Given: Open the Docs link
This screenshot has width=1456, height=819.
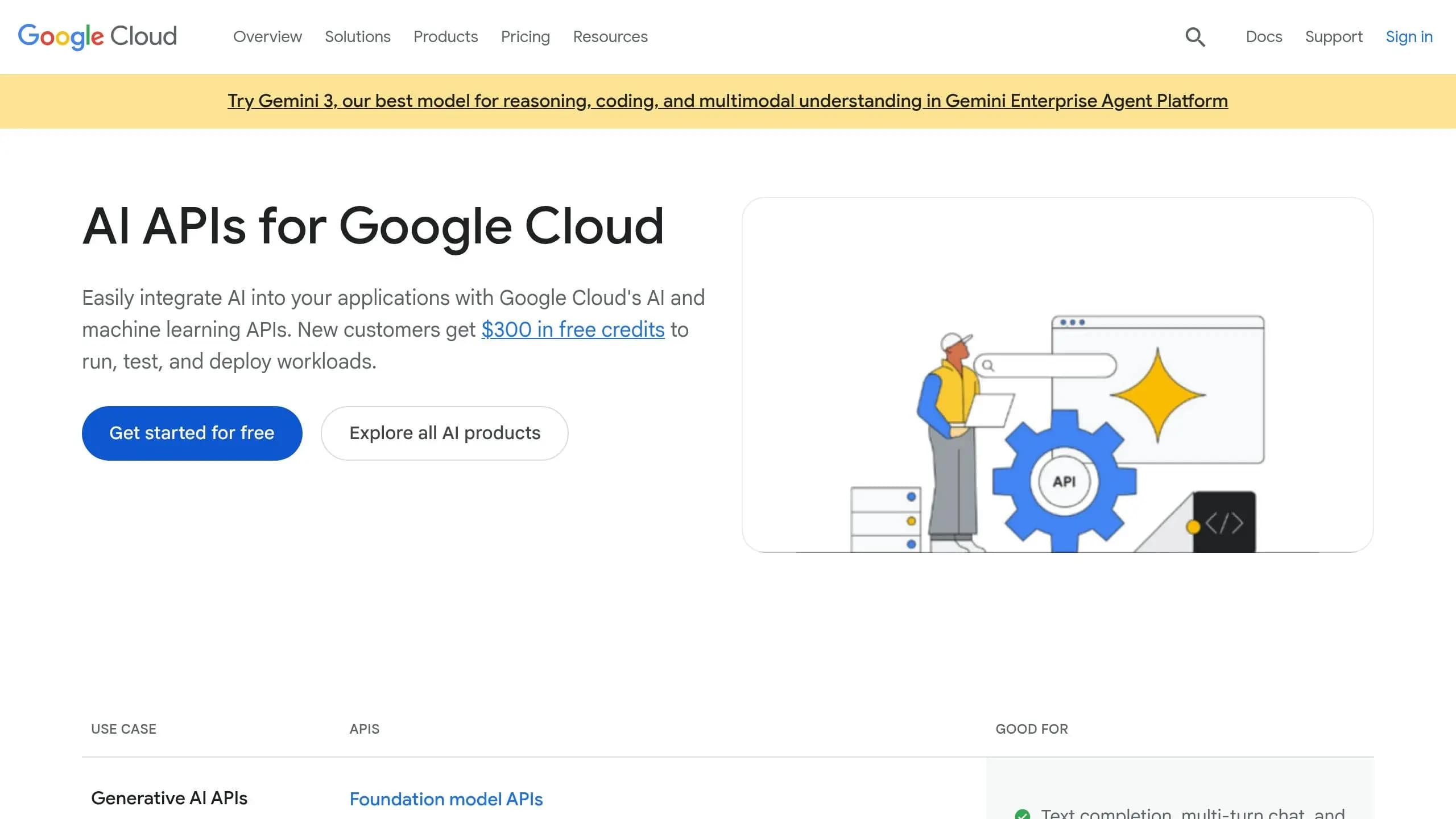Looking at the screenshot, I should tap(1264, 36).
